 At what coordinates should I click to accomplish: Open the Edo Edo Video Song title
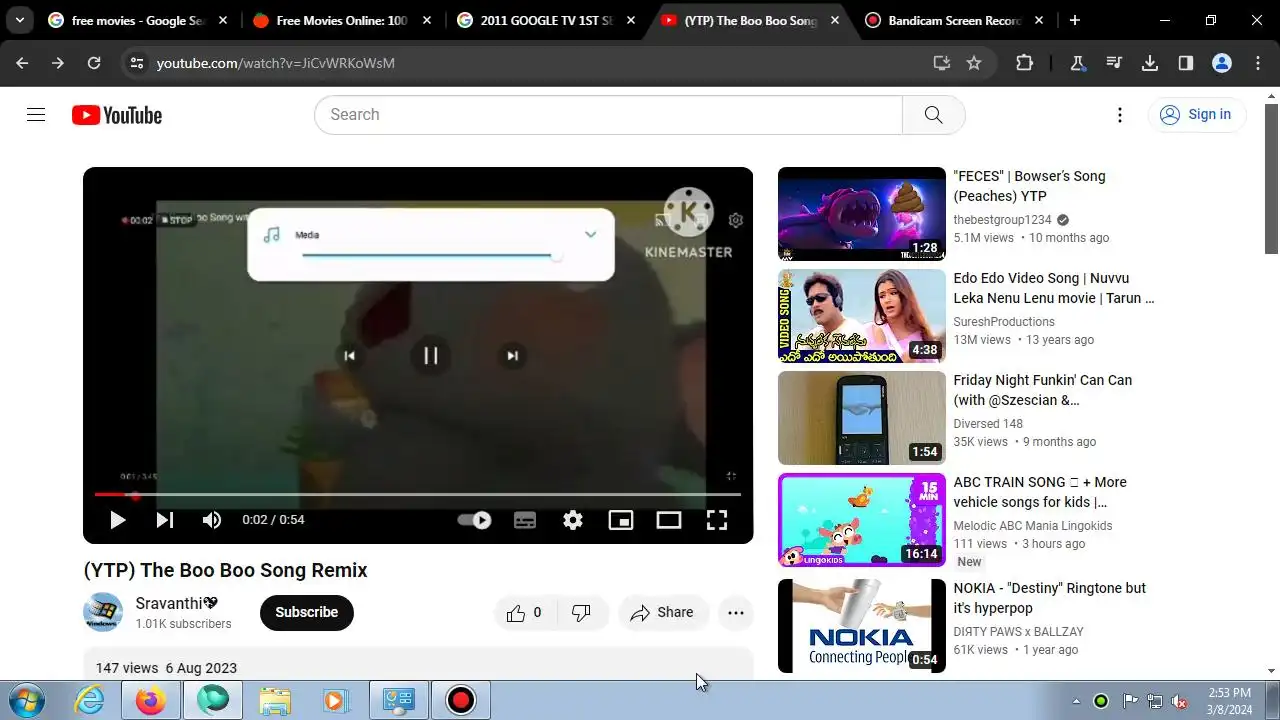coord(1054,288)
